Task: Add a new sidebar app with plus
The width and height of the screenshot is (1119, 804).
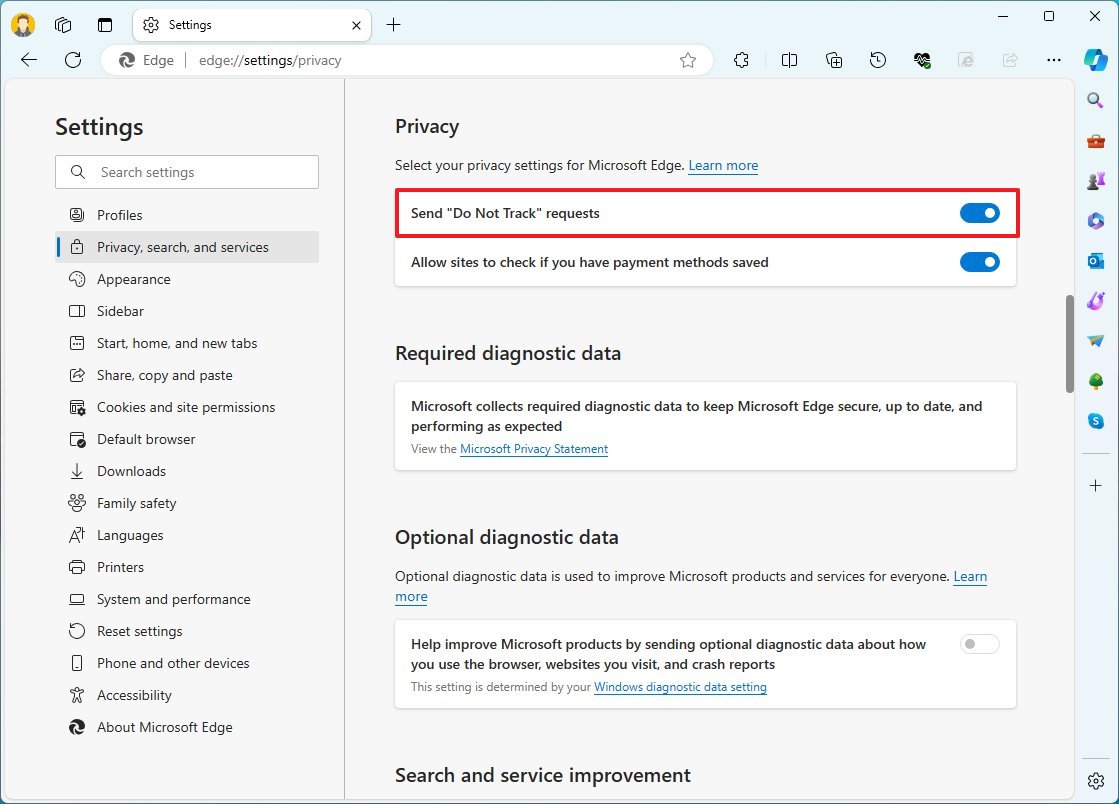Action: click(1094, 485)
